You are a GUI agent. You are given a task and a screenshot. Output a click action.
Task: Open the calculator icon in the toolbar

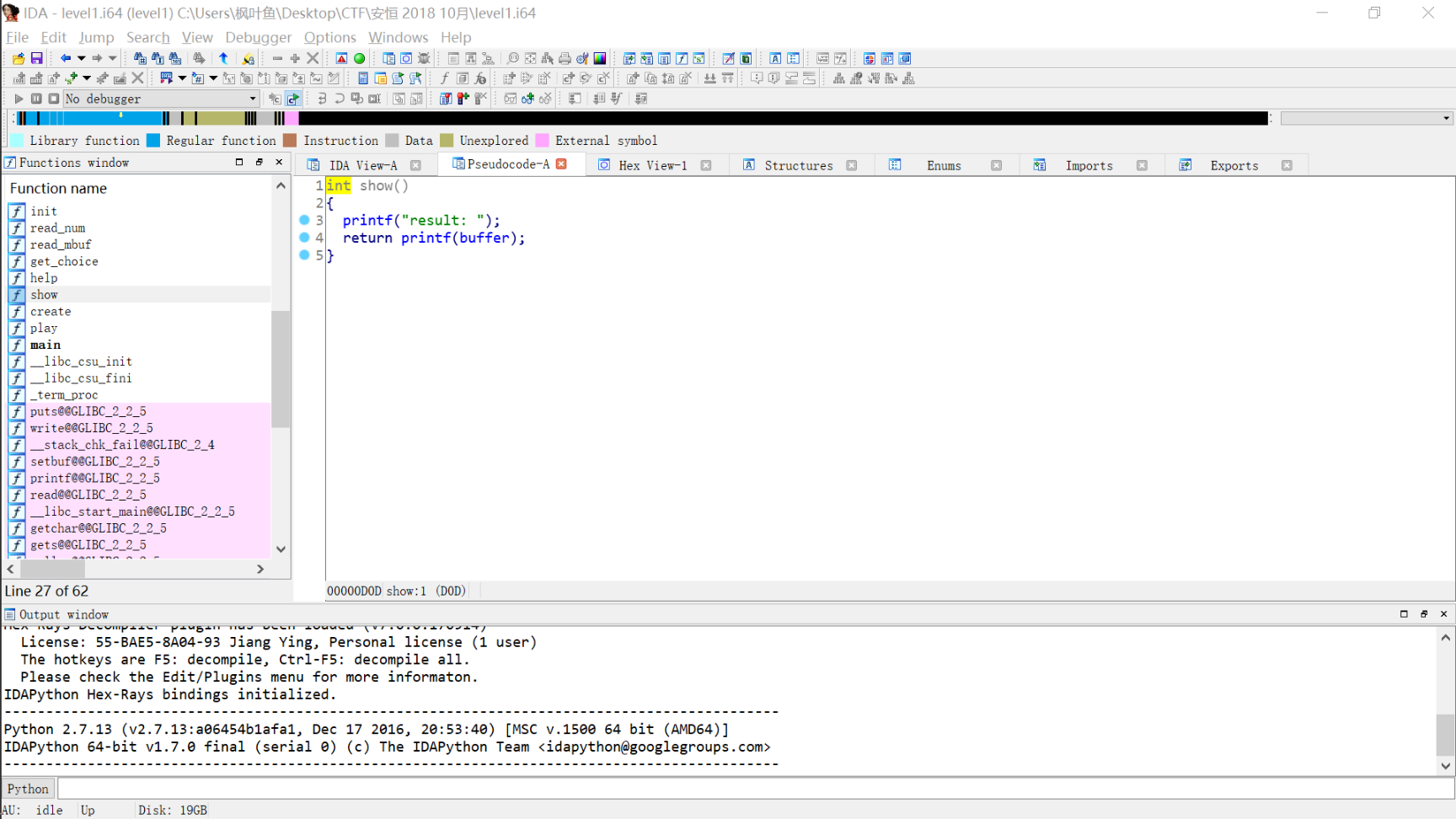363,78
